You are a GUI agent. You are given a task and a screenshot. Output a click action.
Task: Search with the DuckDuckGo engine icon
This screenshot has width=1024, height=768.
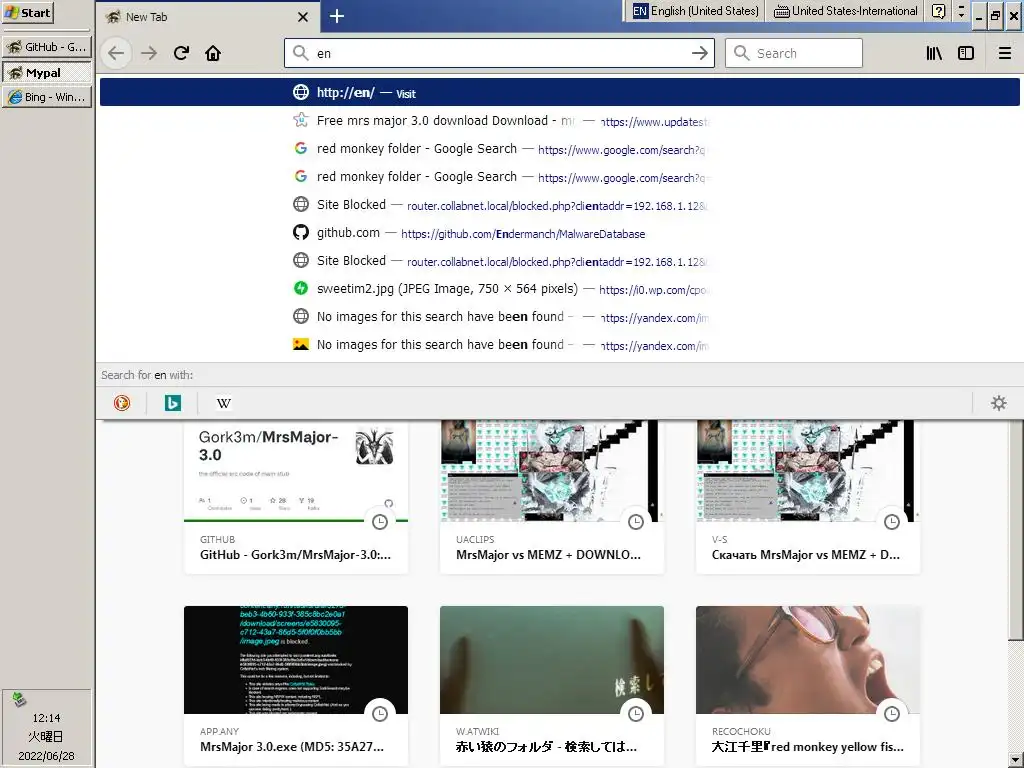pyautogui.click(x=122, y=403)
